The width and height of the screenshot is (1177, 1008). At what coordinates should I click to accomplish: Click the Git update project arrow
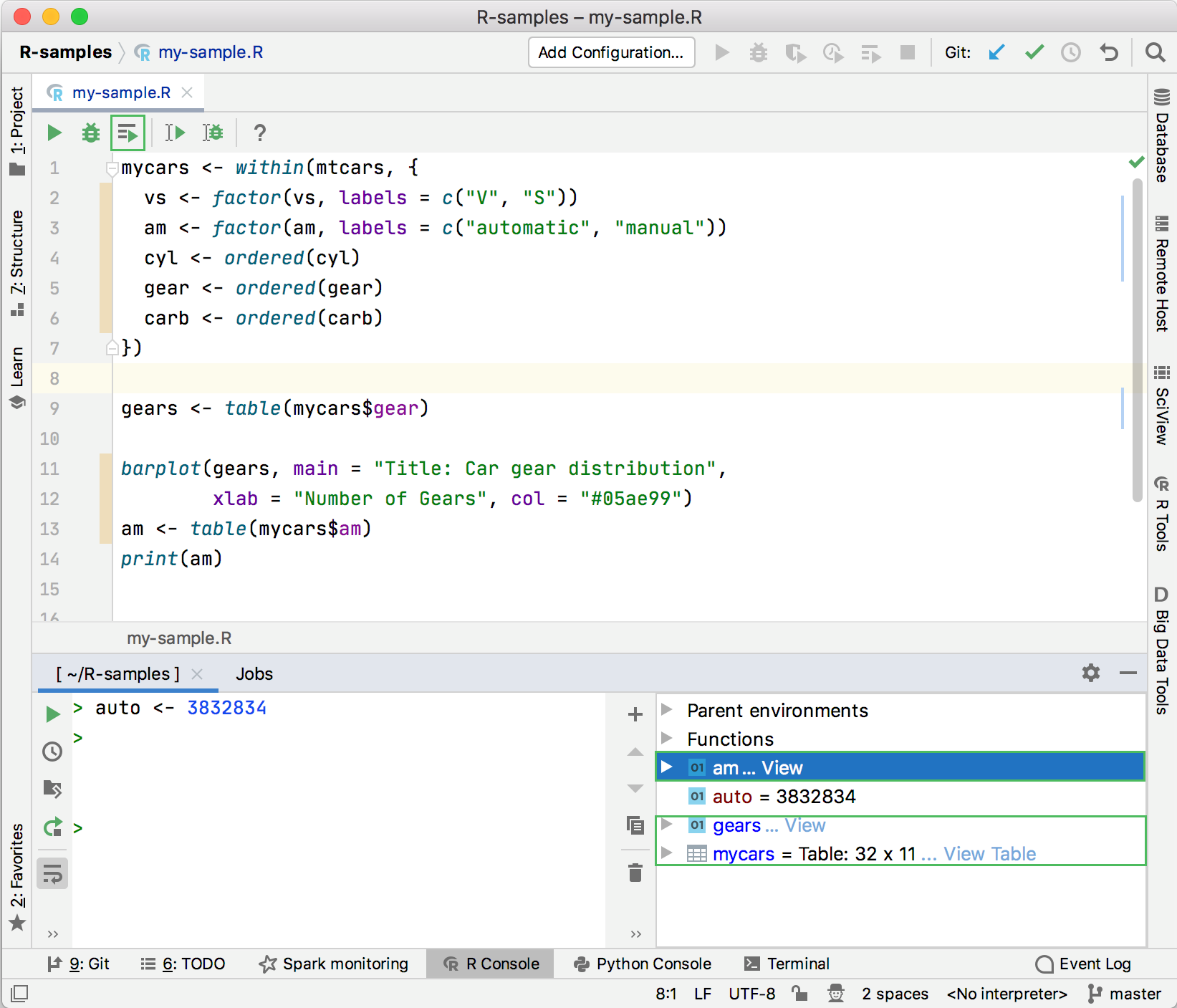click(996, 52)
